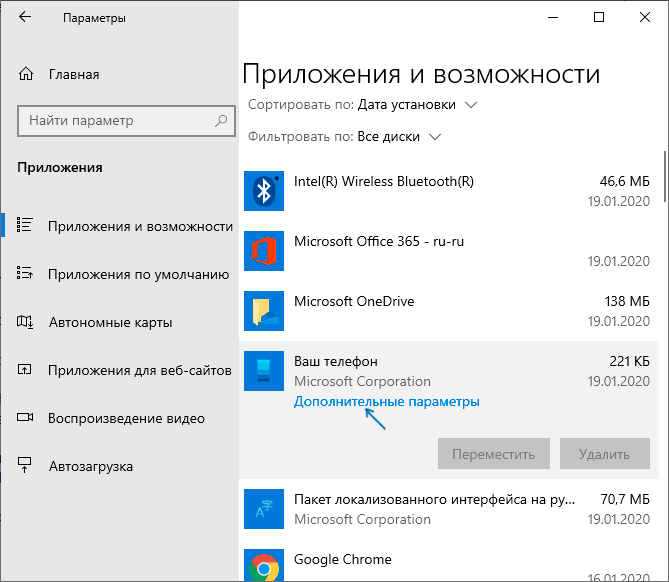Viewport: 669px width, 582px height.
Task: Click the 46,6 МБ size value
Action: (x=625, y=181)
